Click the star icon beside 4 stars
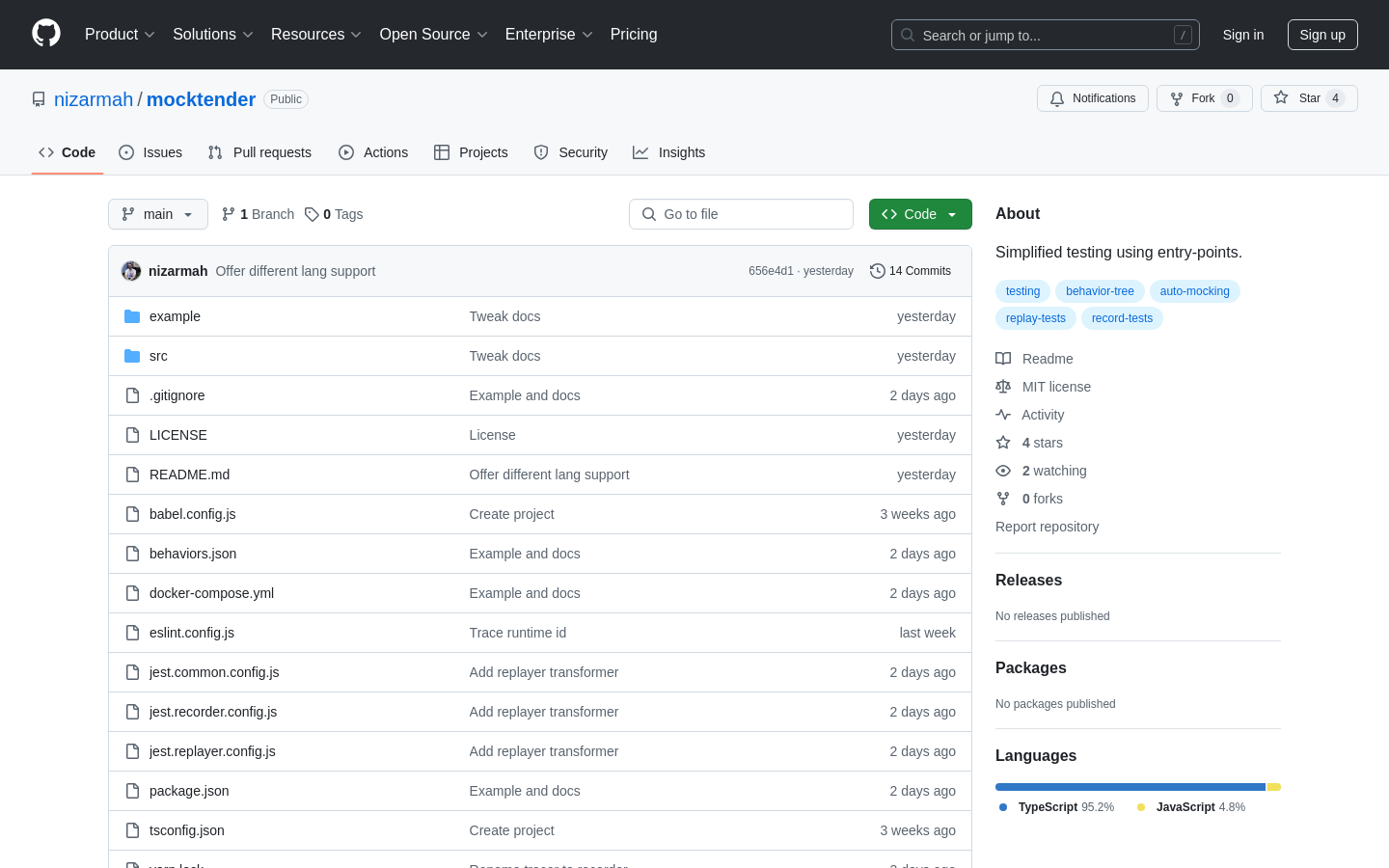 pos(1003,443)
